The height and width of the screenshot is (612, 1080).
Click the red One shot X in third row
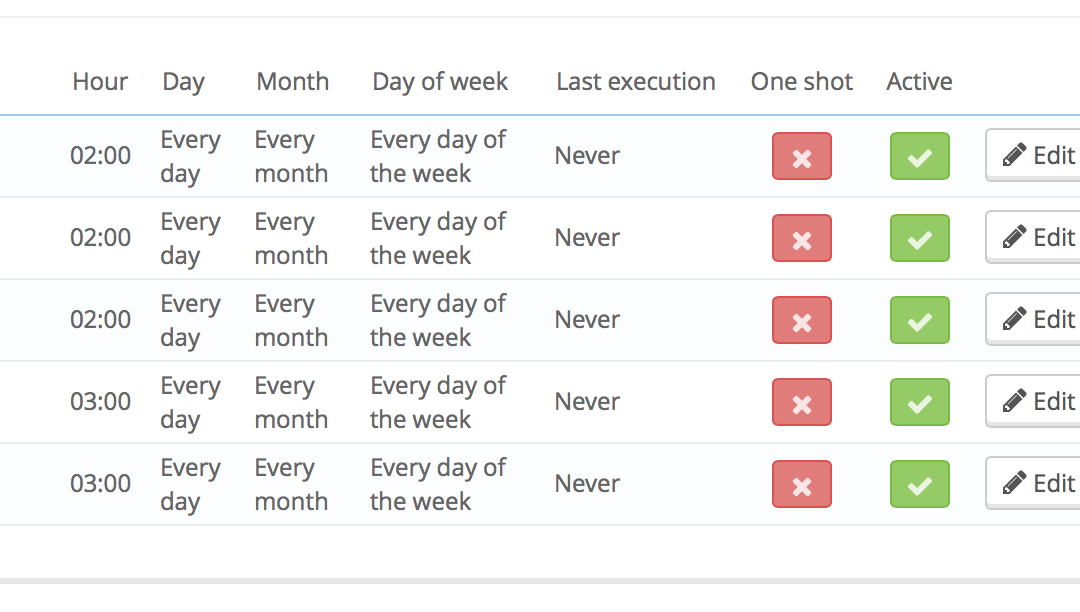point(801,320)
